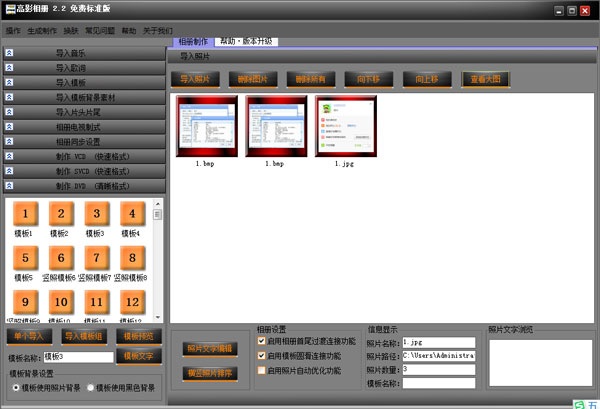This screenshot has height=409, width=600.
Task: Select template icon number 10
Action: tap(62, 303)
